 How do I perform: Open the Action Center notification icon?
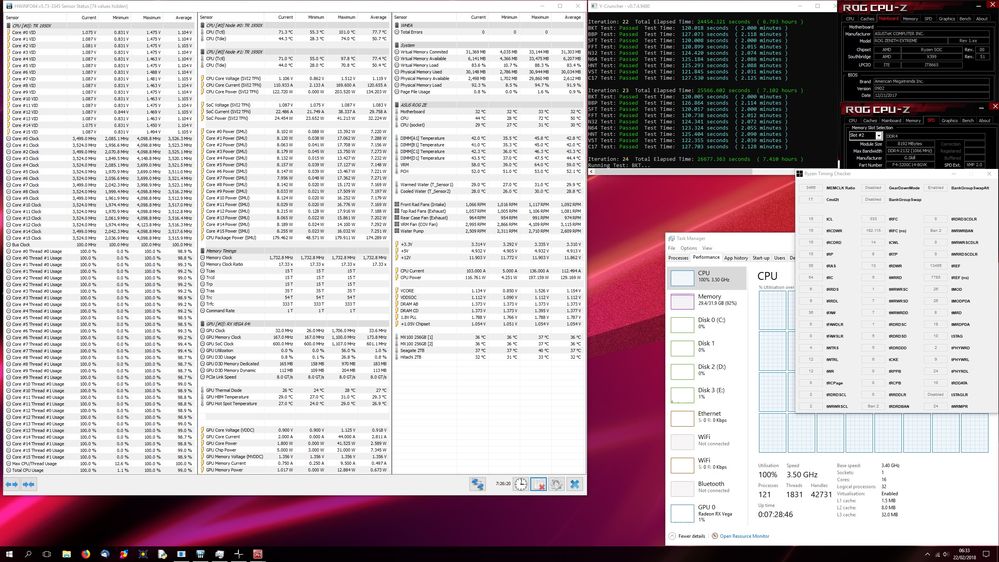point(986,554)
